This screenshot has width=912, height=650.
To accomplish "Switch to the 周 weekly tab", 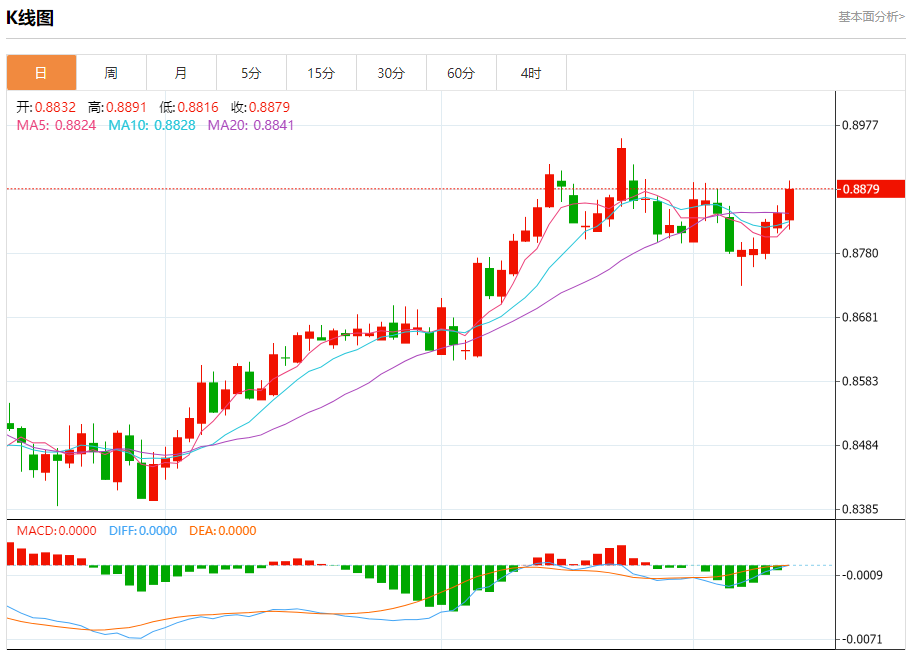I will (111, 73).
